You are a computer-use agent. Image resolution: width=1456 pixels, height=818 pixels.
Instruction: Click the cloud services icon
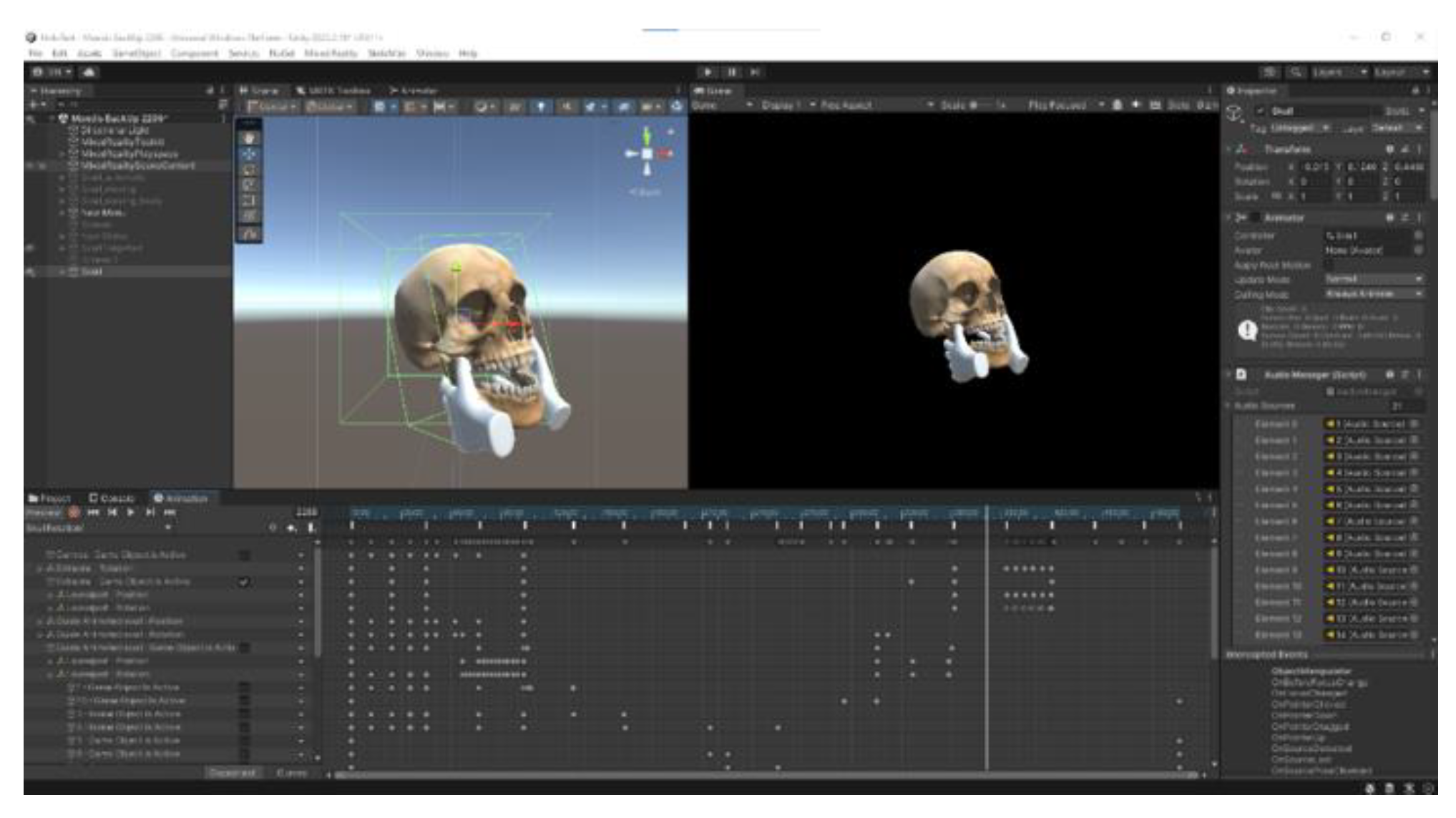pos(89,72)
